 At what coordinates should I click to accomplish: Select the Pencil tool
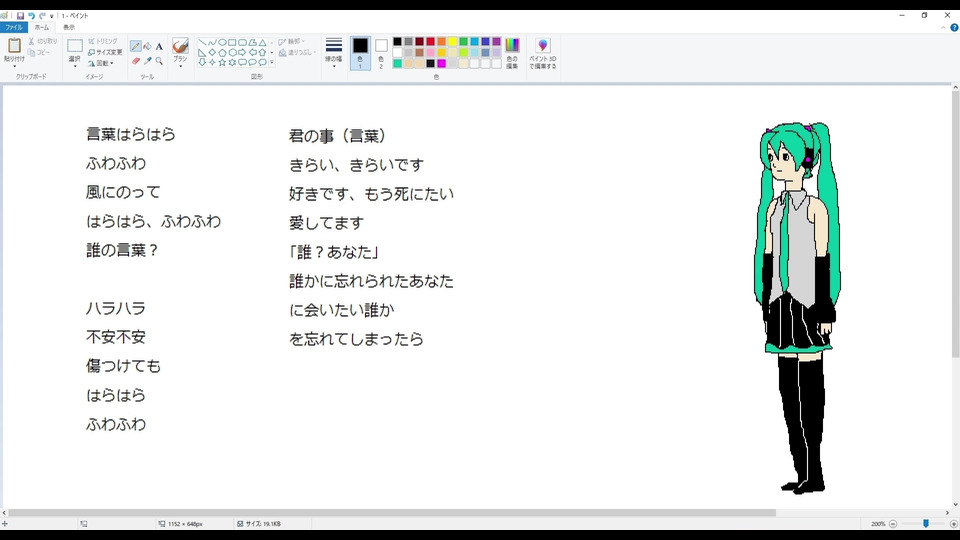[136, 47]
